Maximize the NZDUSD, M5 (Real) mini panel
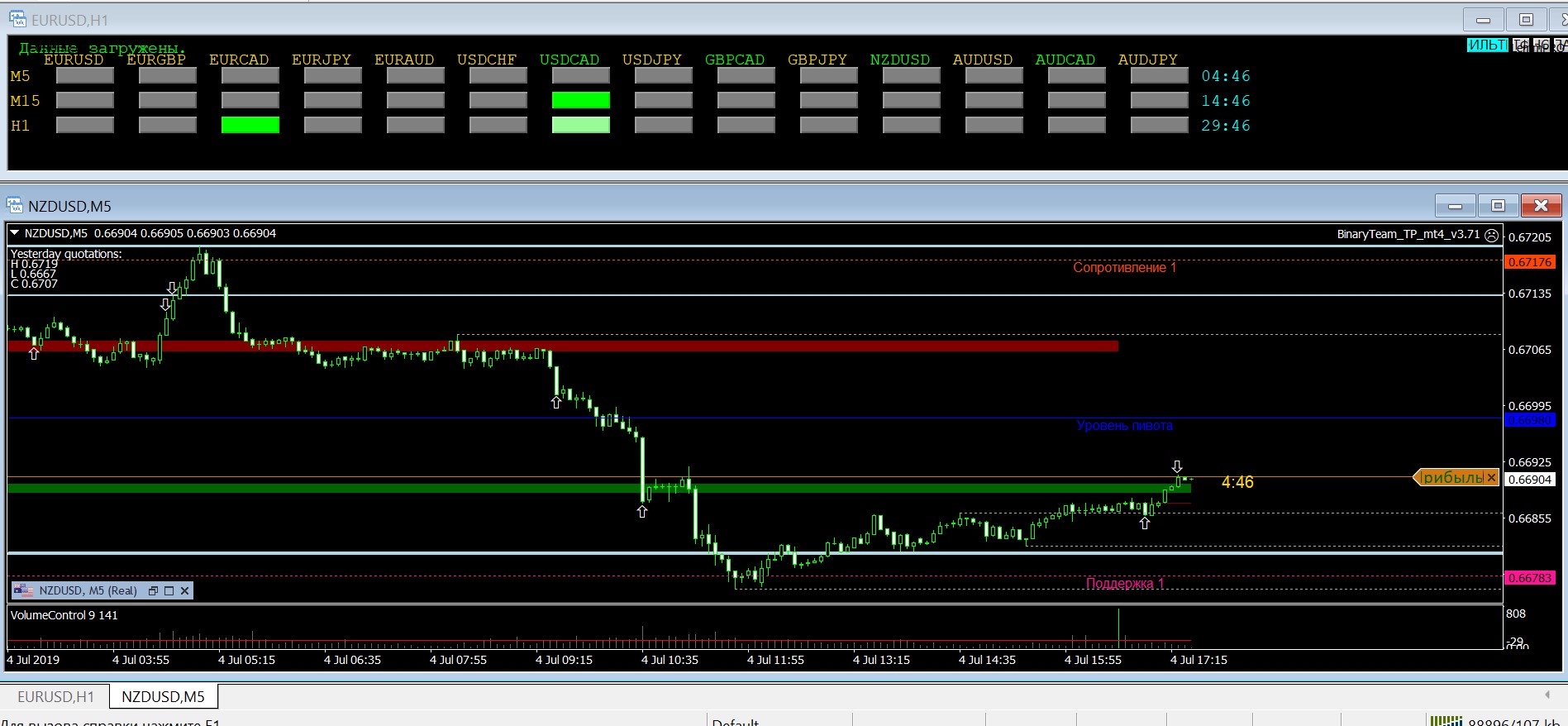The height and width of the screenshot is (726, 1568). [169, 590]
